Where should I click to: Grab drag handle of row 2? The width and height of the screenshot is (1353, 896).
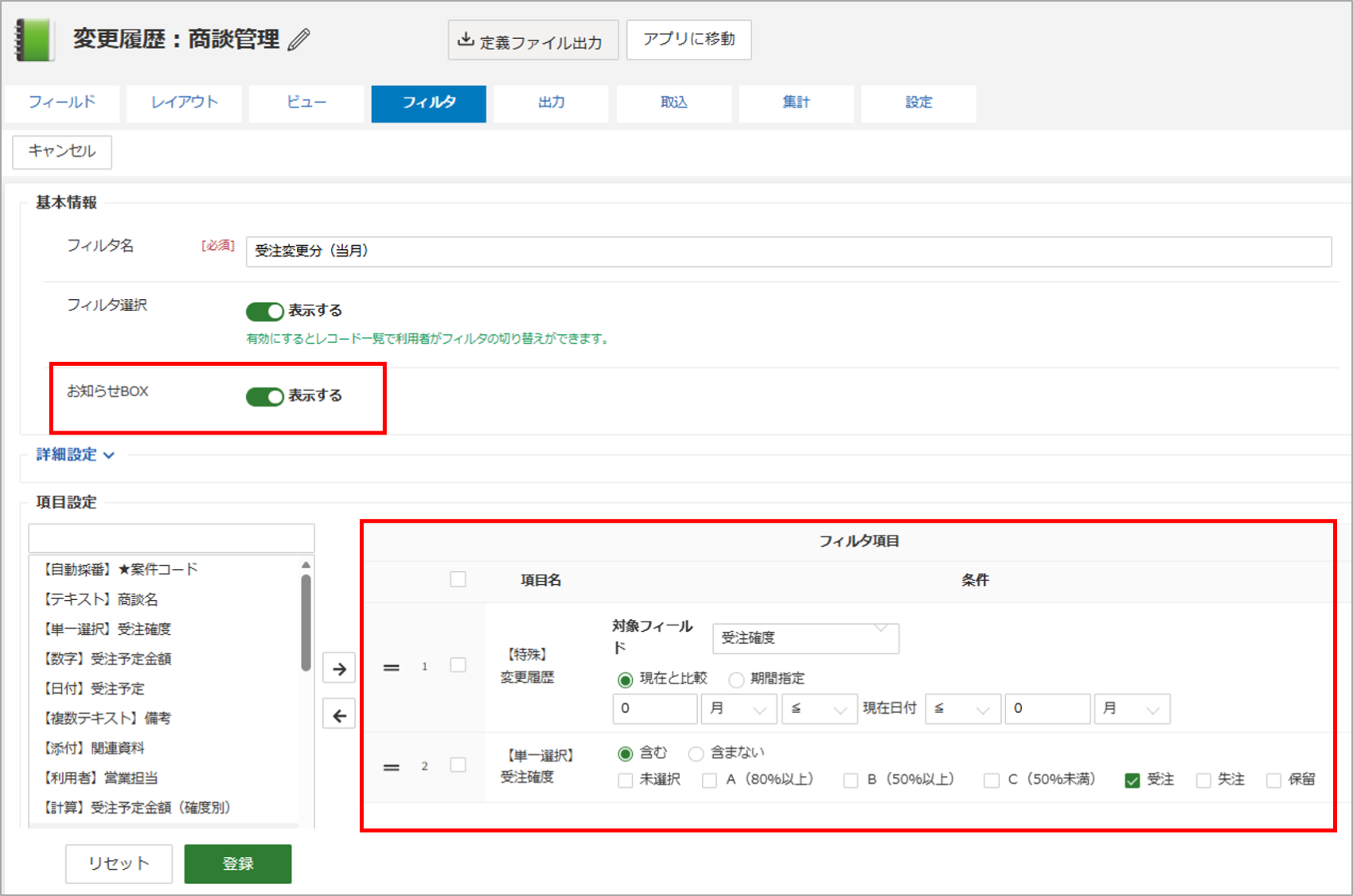pos(392,767)
